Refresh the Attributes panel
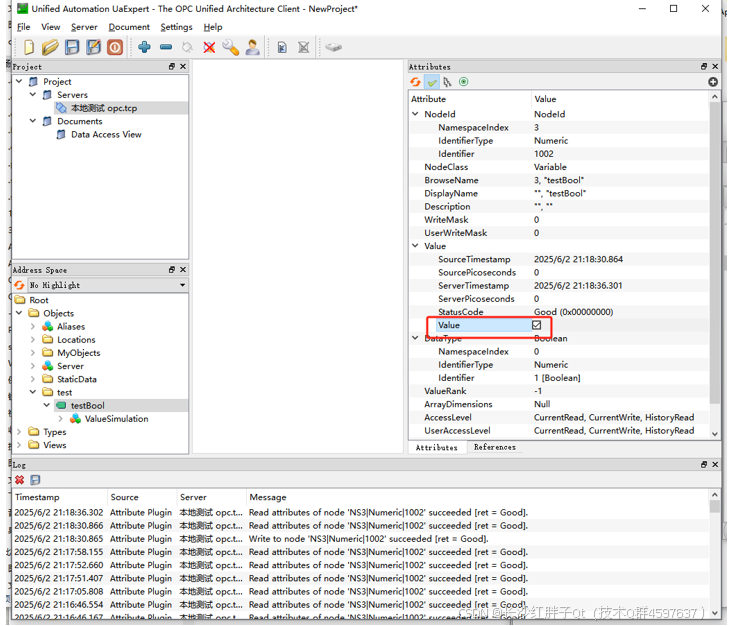 [x=416, y=82]
